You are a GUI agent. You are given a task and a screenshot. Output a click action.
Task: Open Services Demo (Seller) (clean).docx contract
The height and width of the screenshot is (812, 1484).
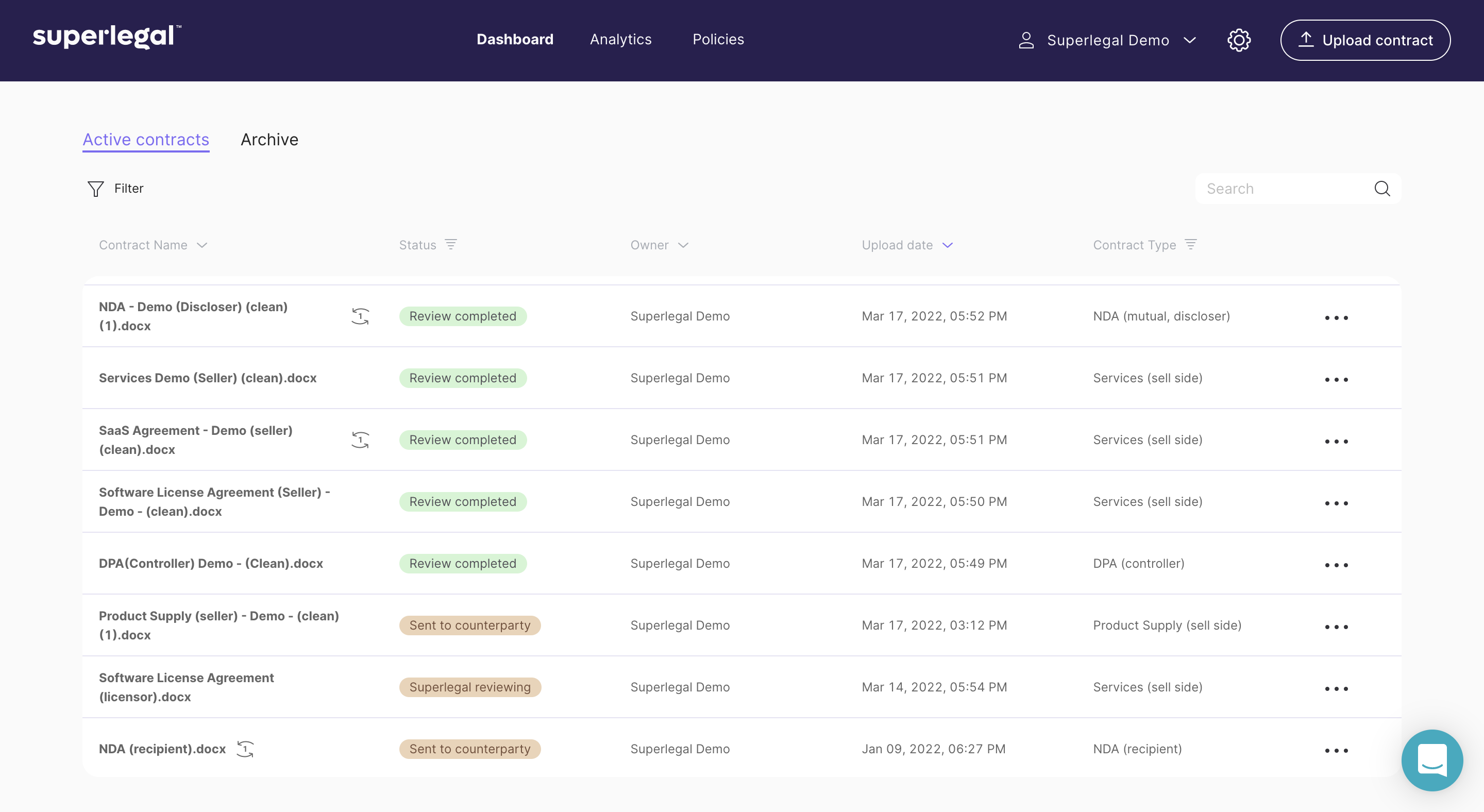coord(207,378)
